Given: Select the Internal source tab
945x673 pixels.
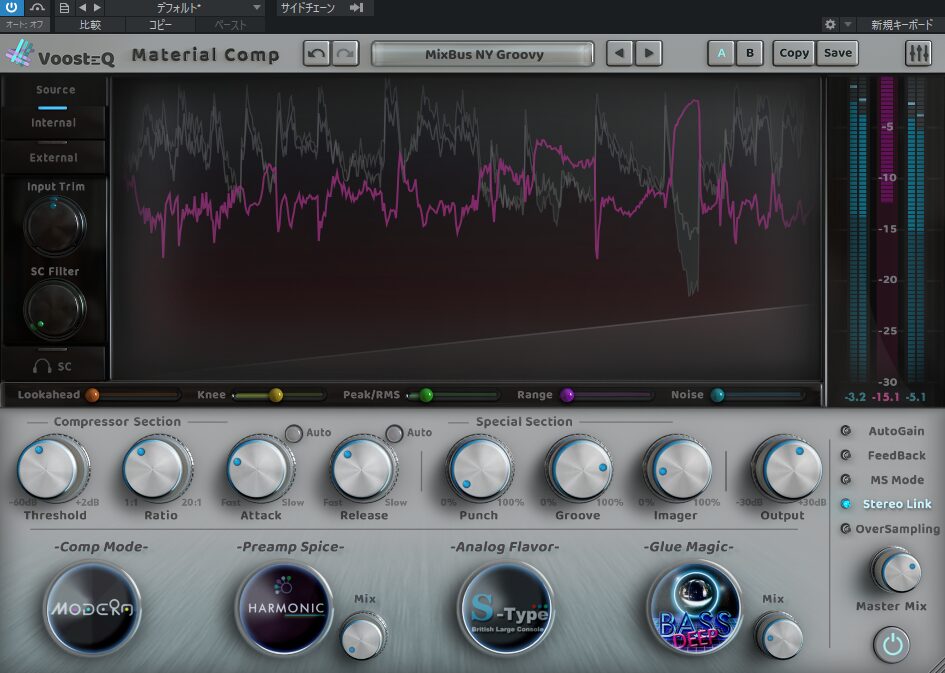Looking at the screenshot, I should coord(54,123).
